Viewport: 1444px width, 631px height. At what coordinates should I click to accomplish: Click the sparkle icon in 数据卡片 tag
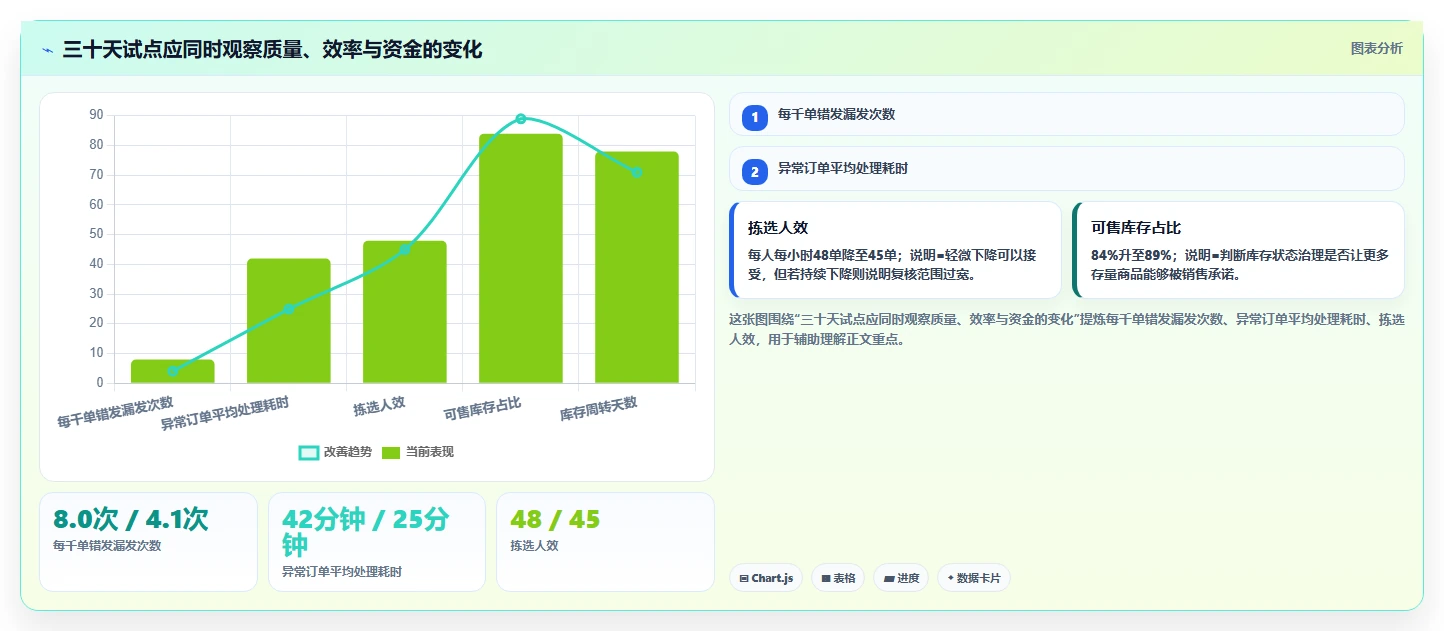coord(950,578)
